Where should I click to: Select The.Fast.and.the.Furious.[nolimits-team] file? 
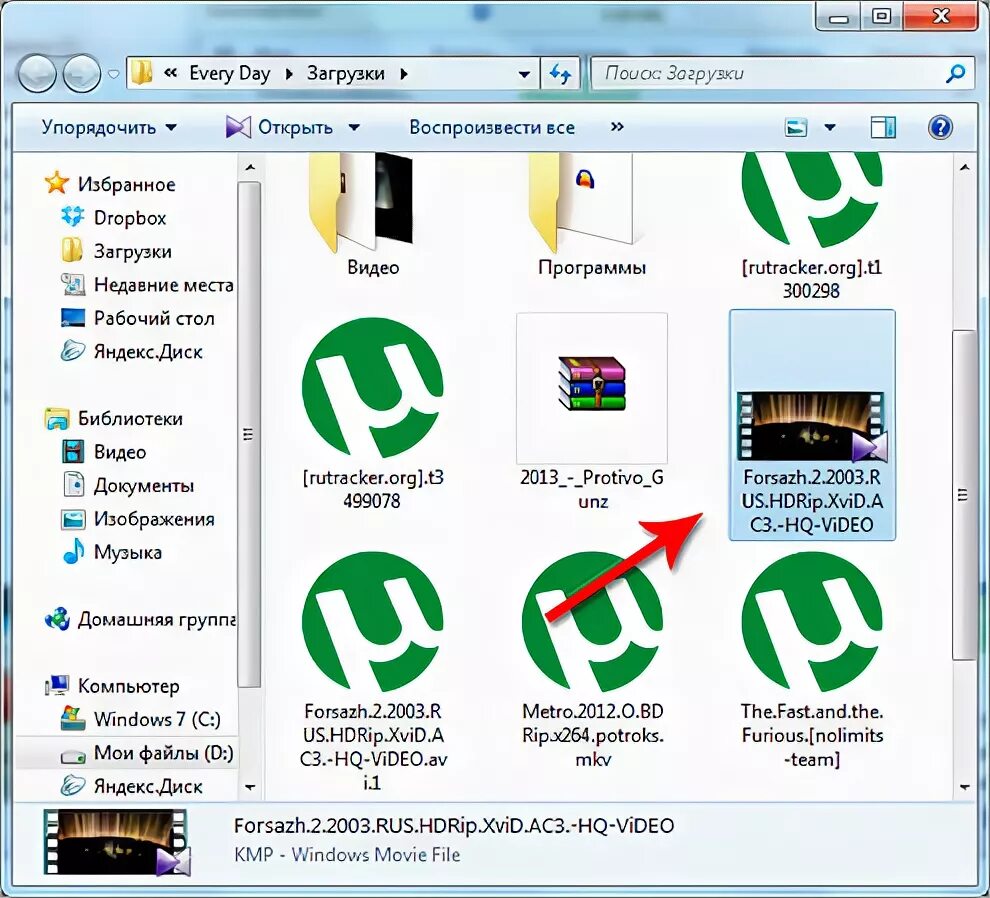[812, 659]
